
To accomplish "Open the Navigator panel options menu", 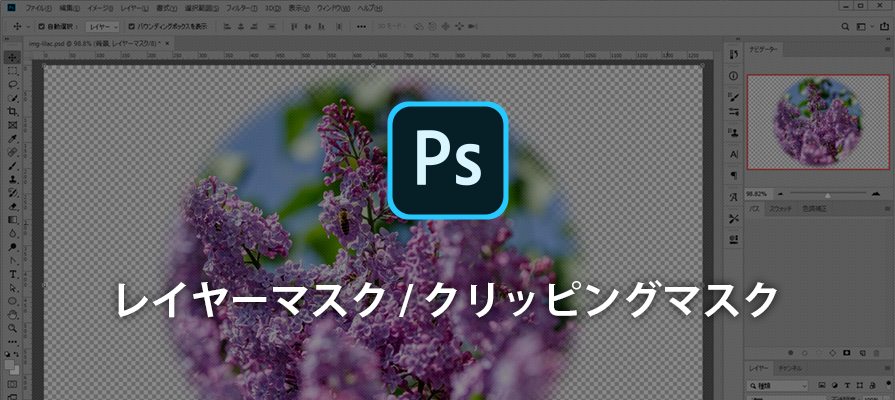I will click(887, 51).
